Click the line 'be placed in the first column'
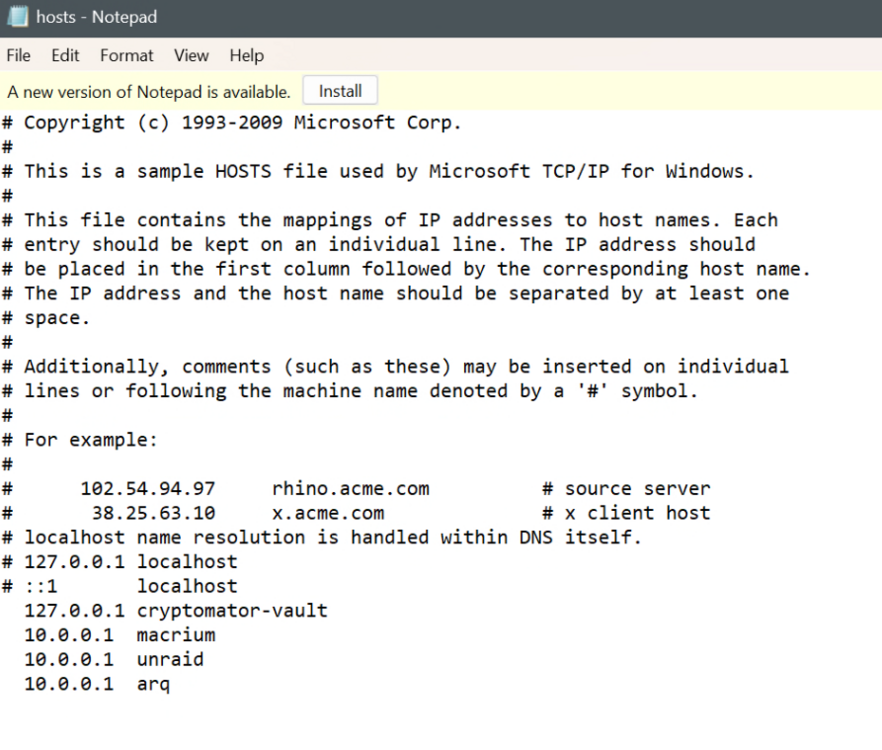This screenshot has width=882, height=750. coord(406,269)
